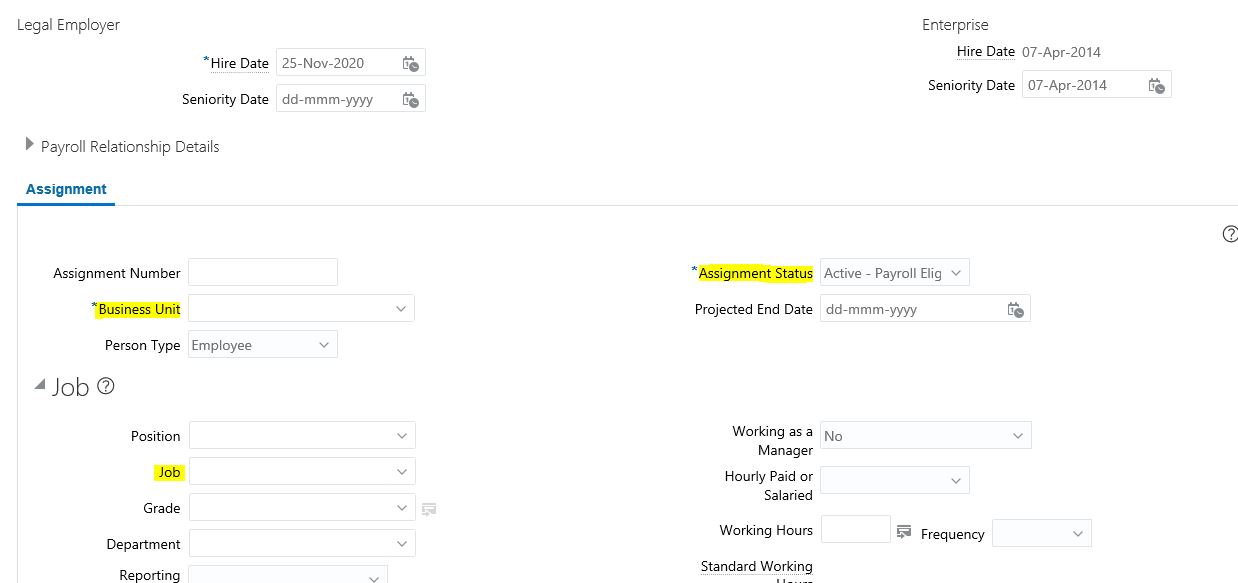Click the page-level help question mark icon
Screen dimensions: 1238x583
[1230, 233]
